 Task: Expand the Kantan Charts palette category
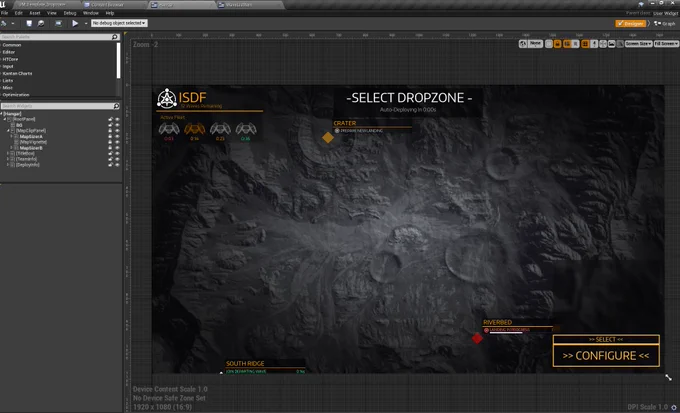coord(1,74)
